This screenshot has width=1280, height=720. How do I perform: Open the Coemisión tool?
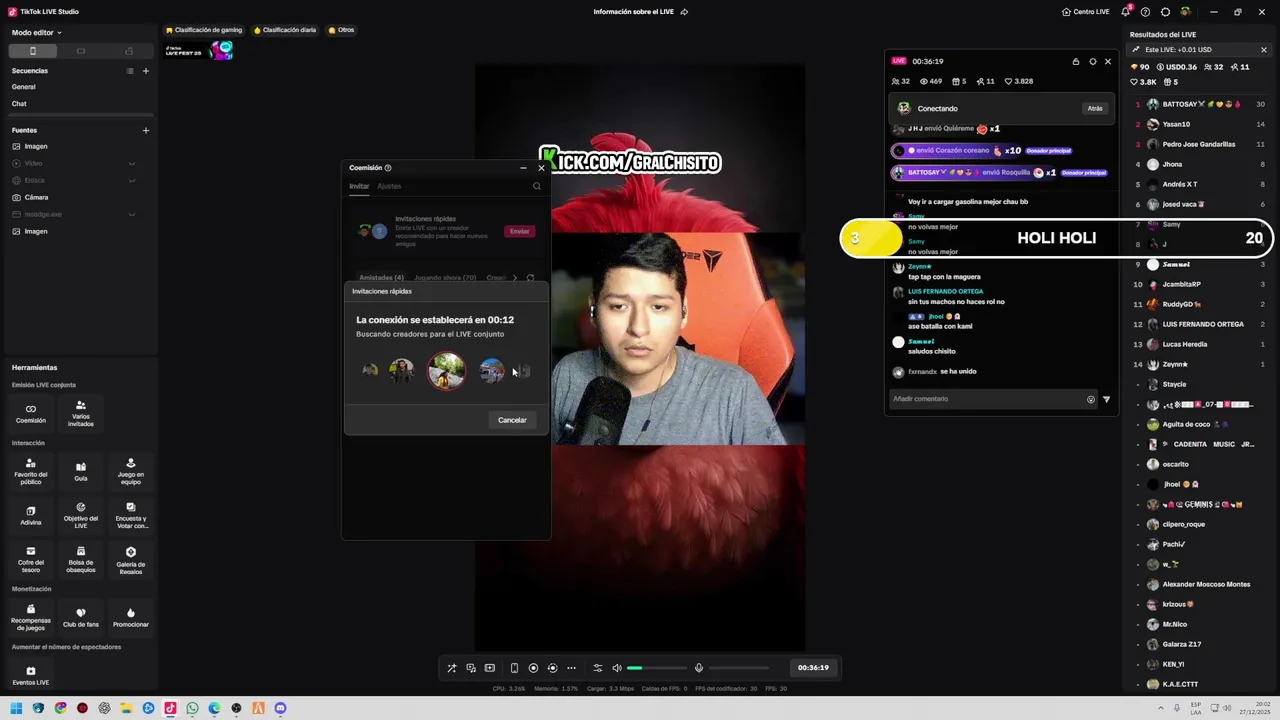point(30,413)
